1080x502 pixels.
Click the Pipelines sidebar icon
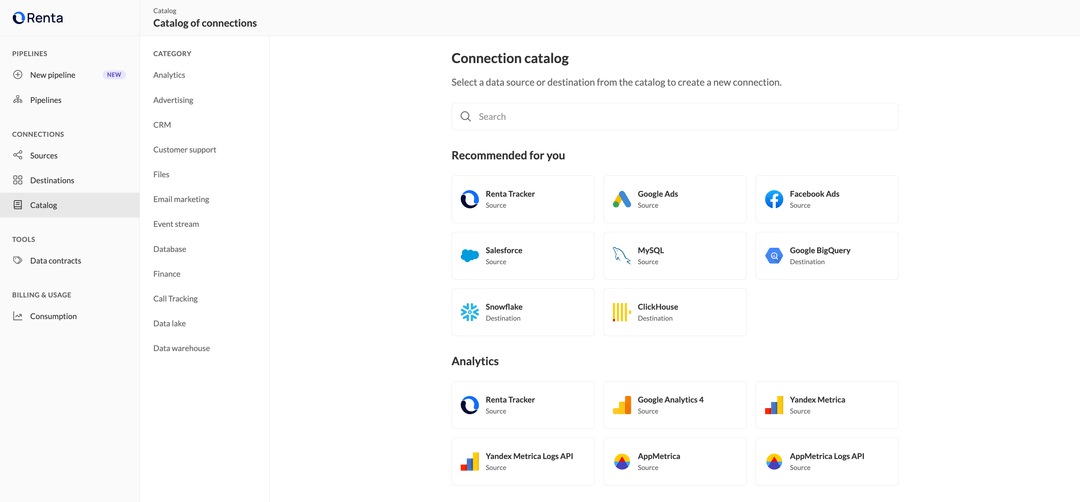(18, 100)
